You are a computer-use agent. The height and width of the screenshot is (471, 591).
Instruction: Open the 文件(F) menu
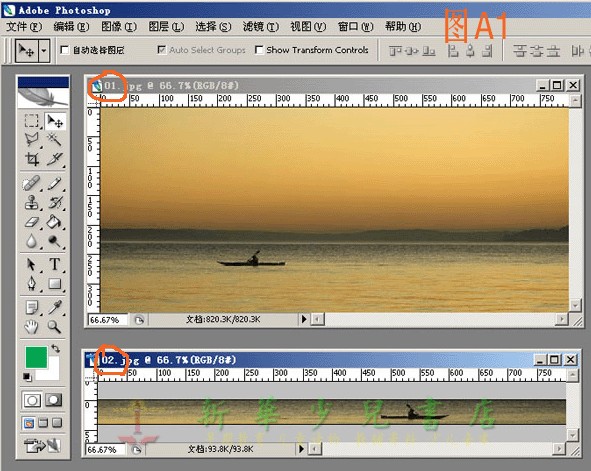[24, 27]
